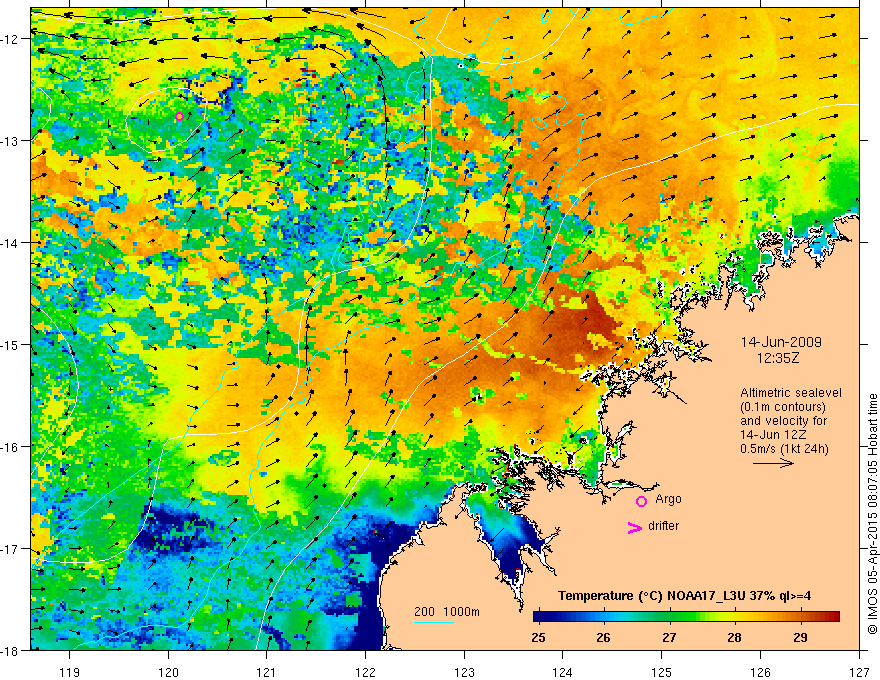Click the cyan 200 1000m isobath line sample
The width and height of the screenshot is (880, 680).
[434, 622]
